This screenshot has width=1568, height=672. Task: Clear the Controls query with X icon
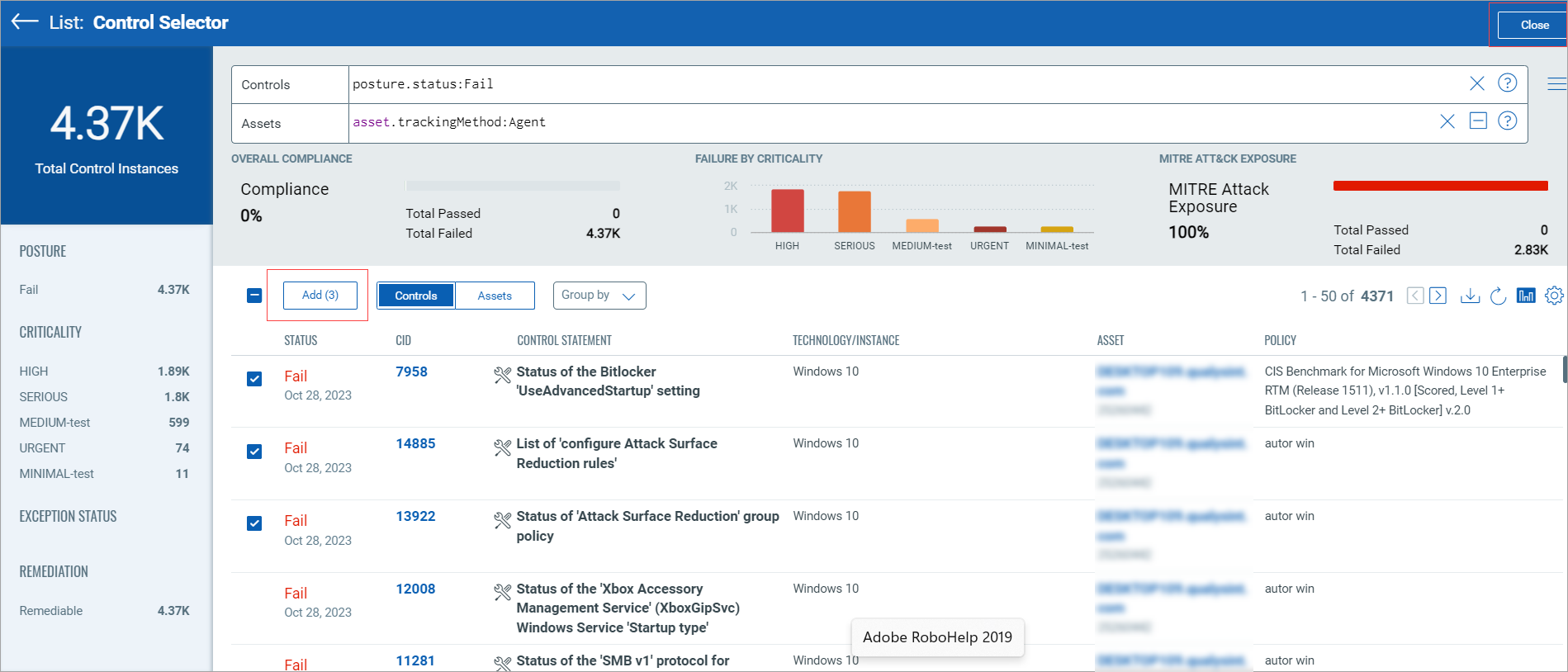pyautogui.click(x=1476, y=83)
